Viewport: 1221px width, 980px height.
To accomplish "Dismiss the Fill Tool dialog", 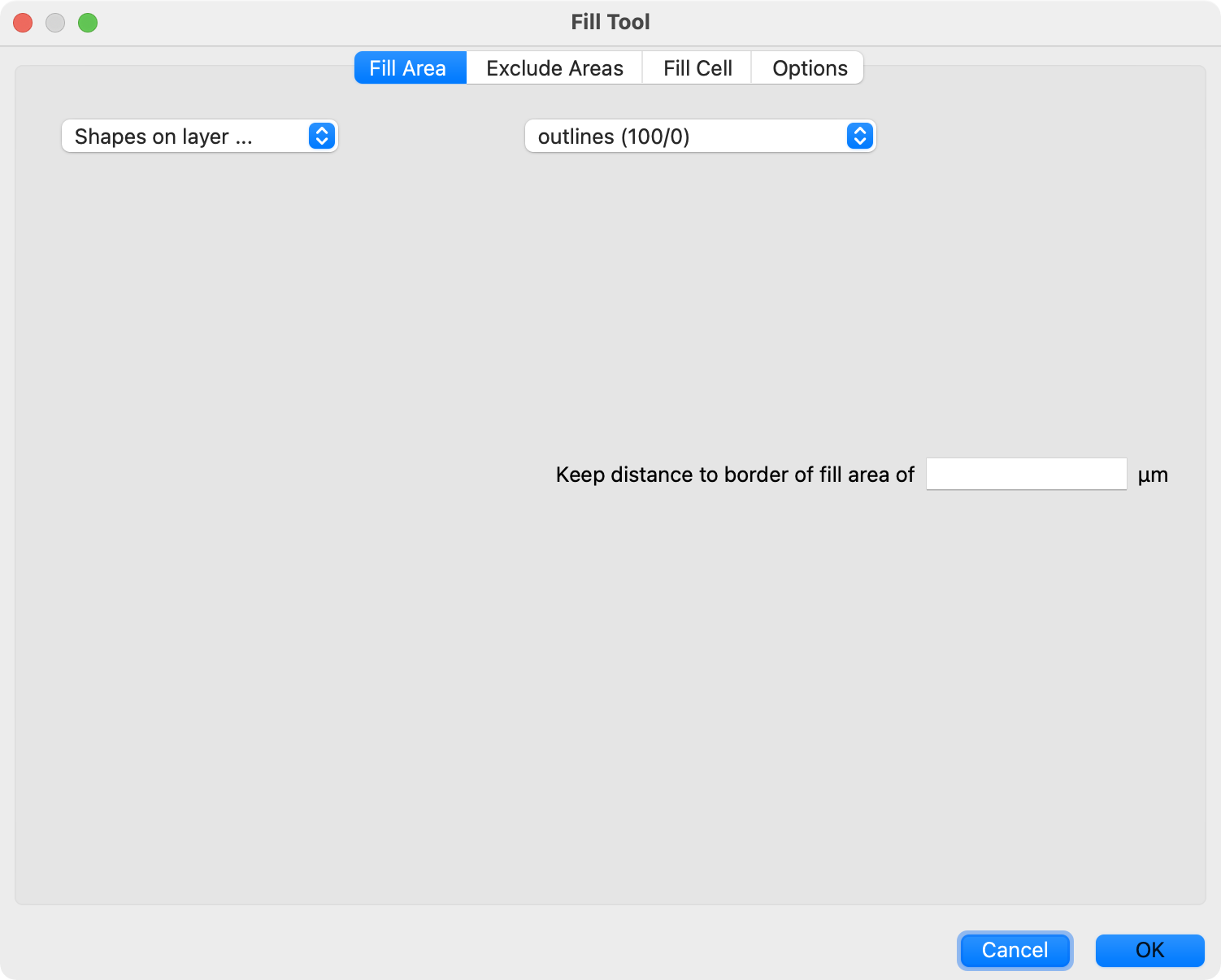I will 1015,950.
